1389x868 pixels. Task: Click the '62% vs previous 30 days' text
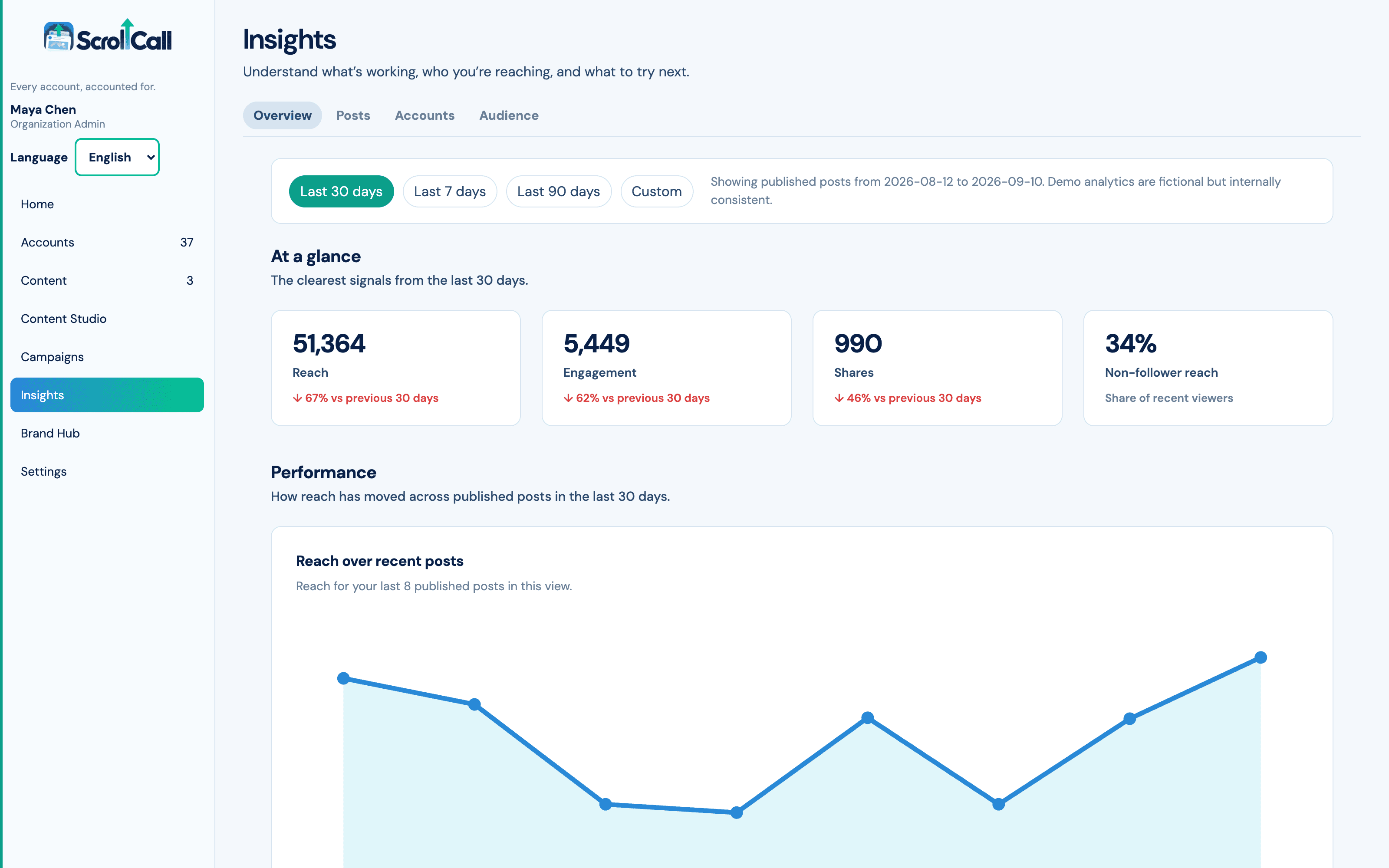(x=636, y=398)
